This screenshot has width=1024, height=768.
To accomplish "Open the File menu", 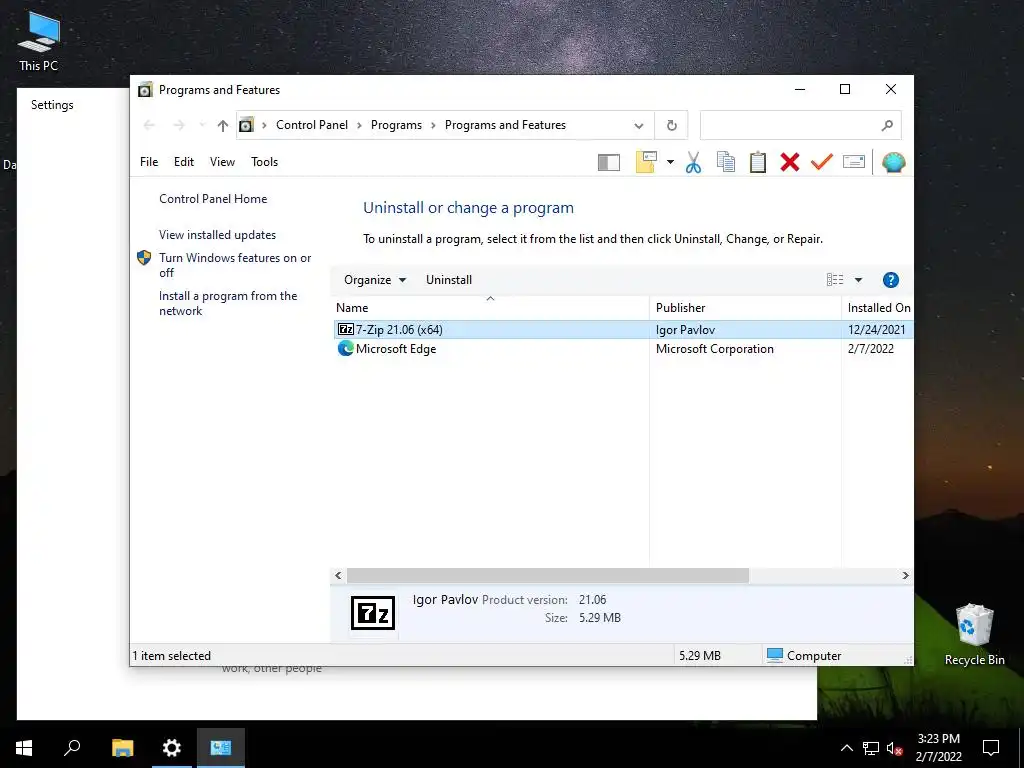I will pyautogui.click(x=149, y=162).
